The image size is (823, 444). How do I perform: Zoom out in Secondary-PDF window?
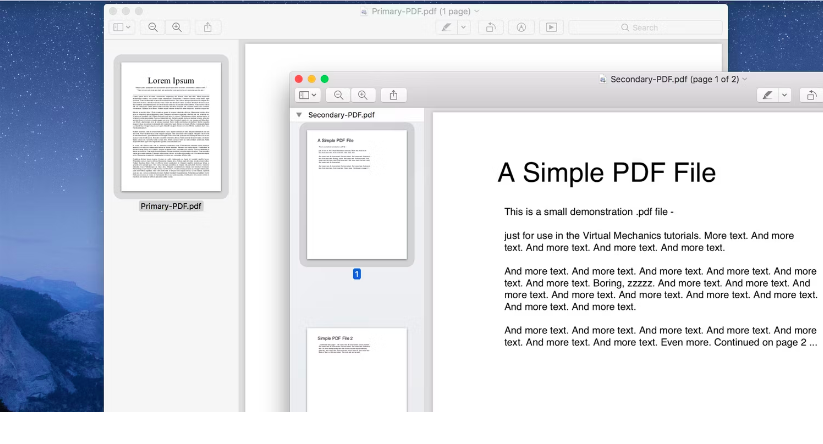pos(339,95)
